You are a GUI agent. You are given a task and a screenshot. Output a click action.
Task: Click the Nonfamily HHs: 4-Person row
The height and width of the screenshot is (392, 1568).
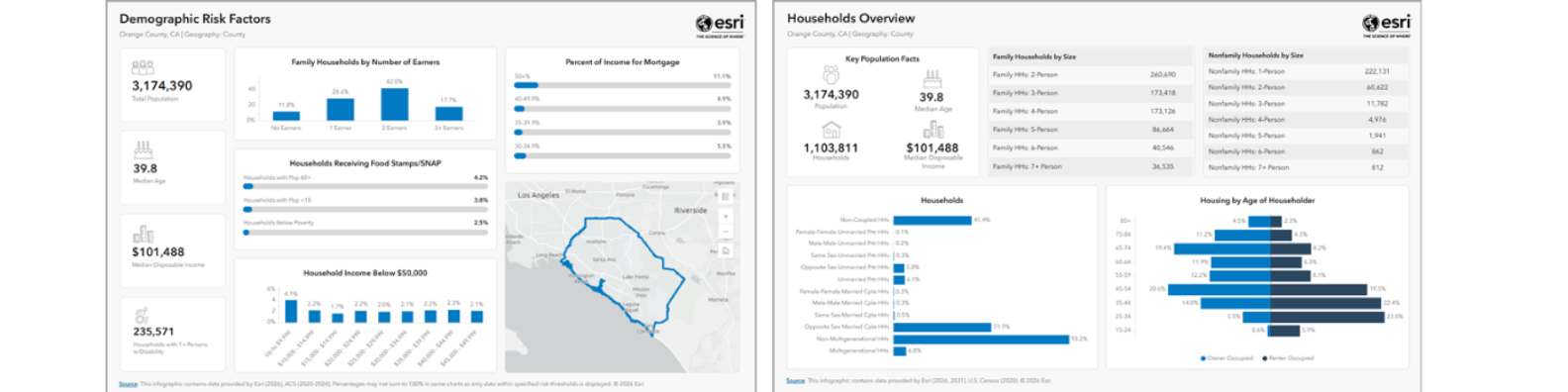coord(1306,120)
